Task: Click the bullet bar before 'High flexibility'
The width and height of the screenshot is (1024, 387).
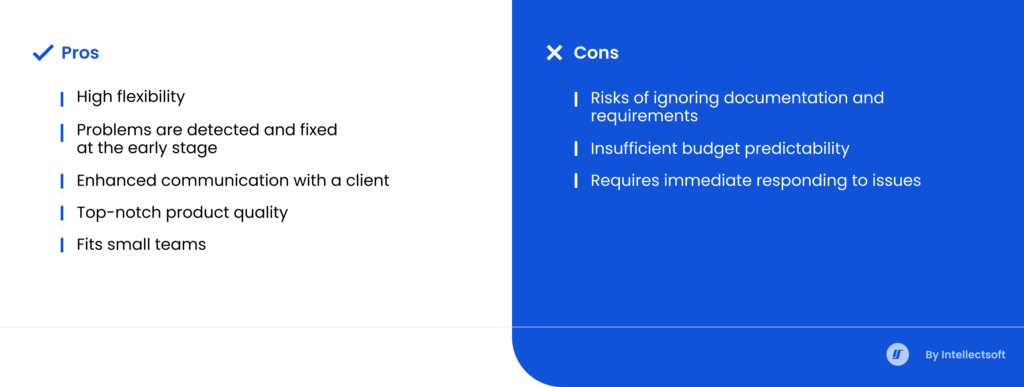Action: [x=62, y=99]
